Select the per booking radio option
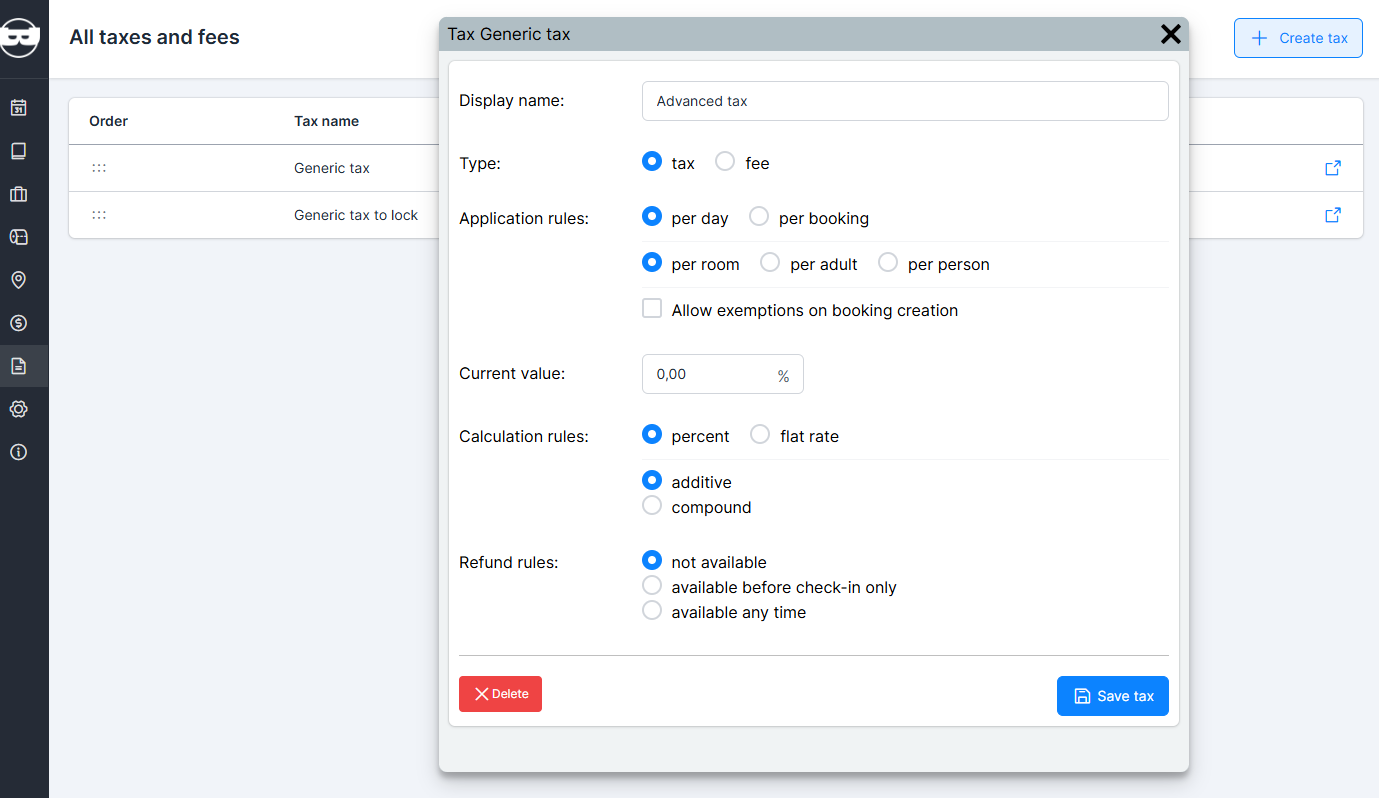The height and width of the screenshot is (798, 1379). [x=759, y=217]
